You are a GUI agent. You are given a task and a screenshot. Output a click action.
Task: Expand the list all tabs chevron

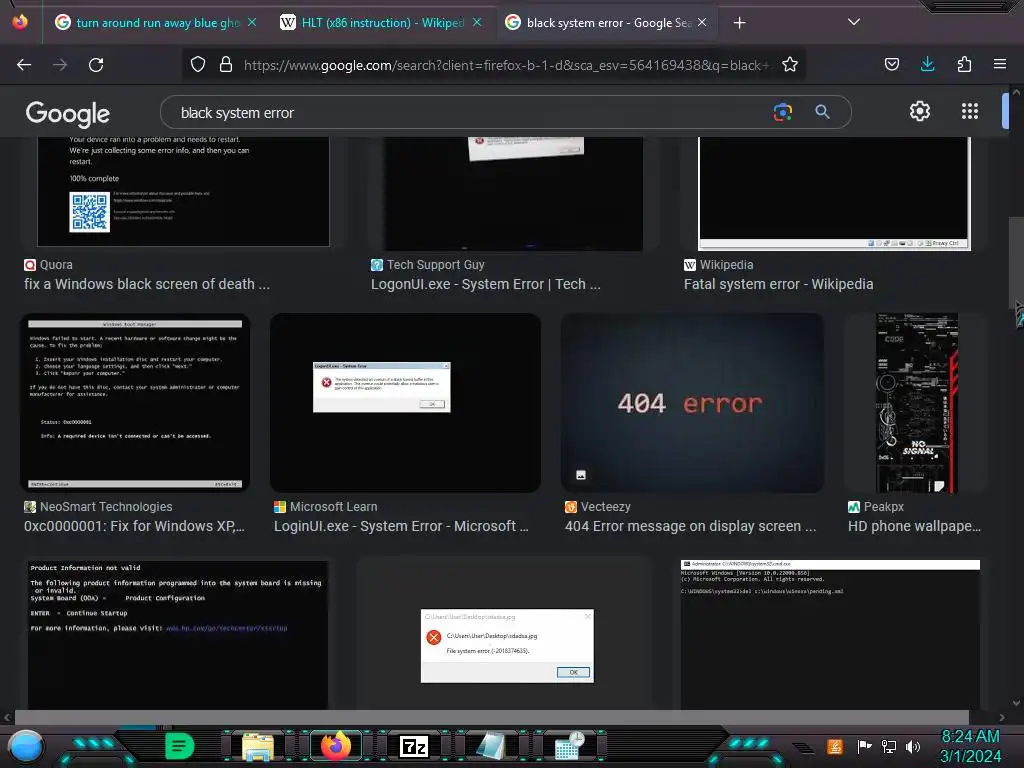(854, 22)
